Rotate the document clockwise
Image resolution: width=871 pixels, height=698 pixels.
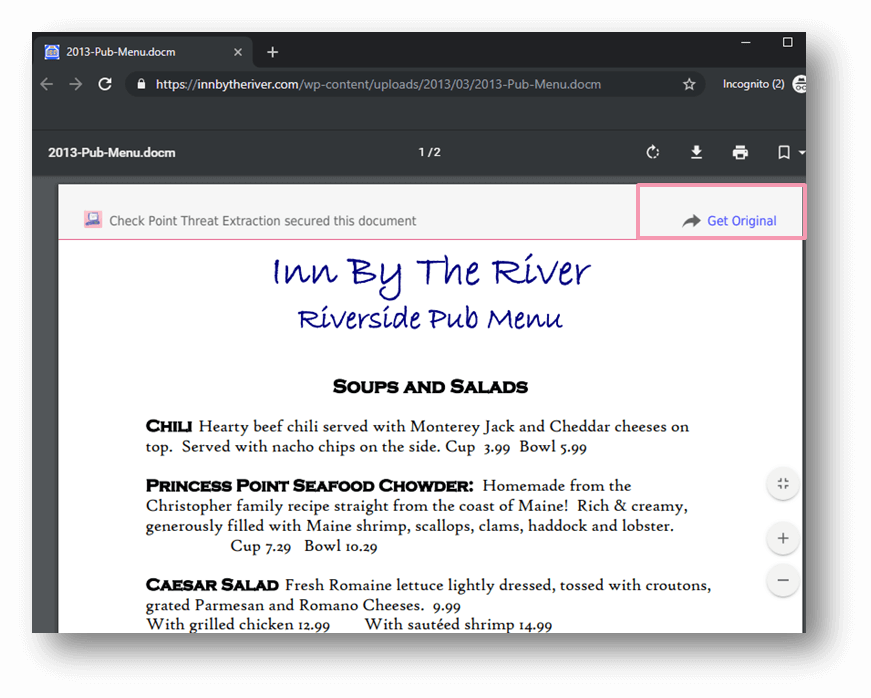coord(653,152)
